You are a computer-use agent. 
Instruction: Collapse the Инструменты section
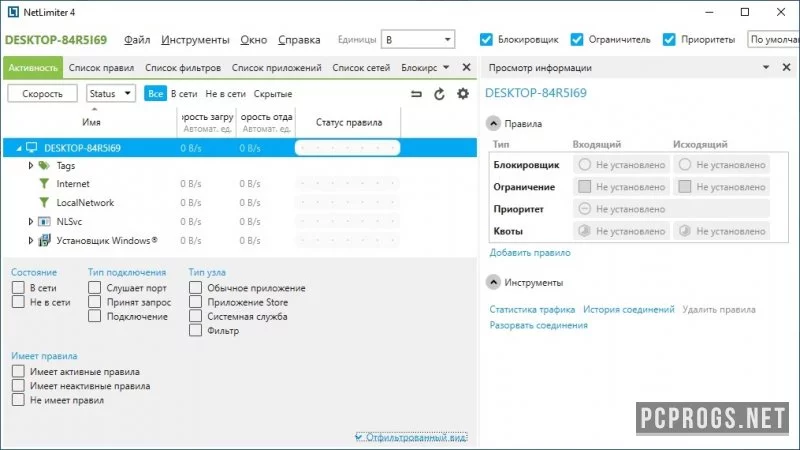pos(493,282)
